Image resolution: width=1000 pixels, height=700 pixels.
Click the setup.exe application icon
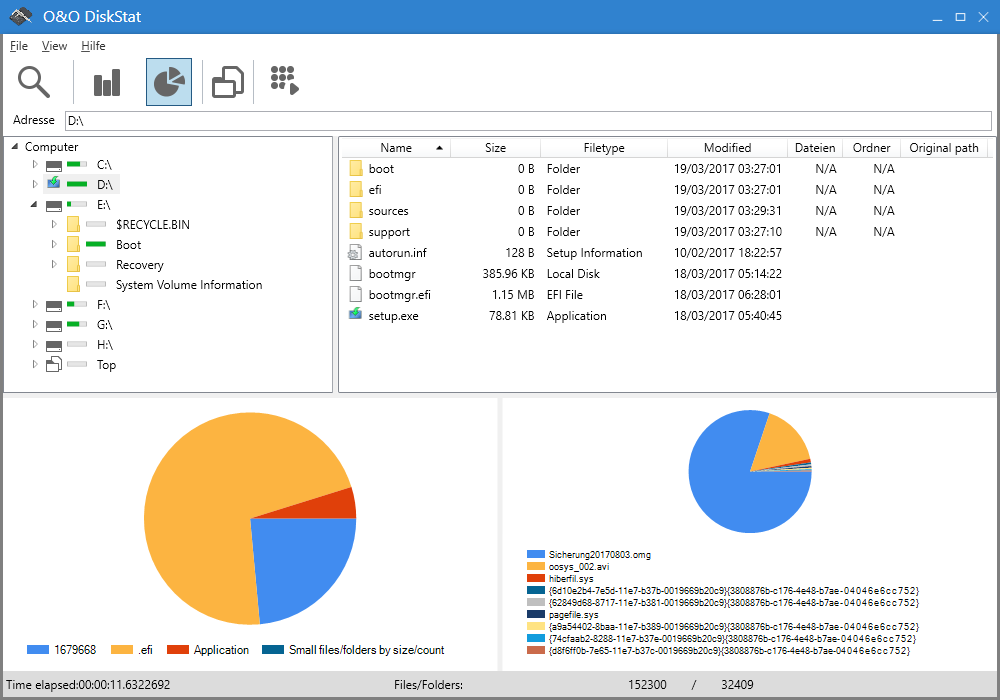[355, 314]
